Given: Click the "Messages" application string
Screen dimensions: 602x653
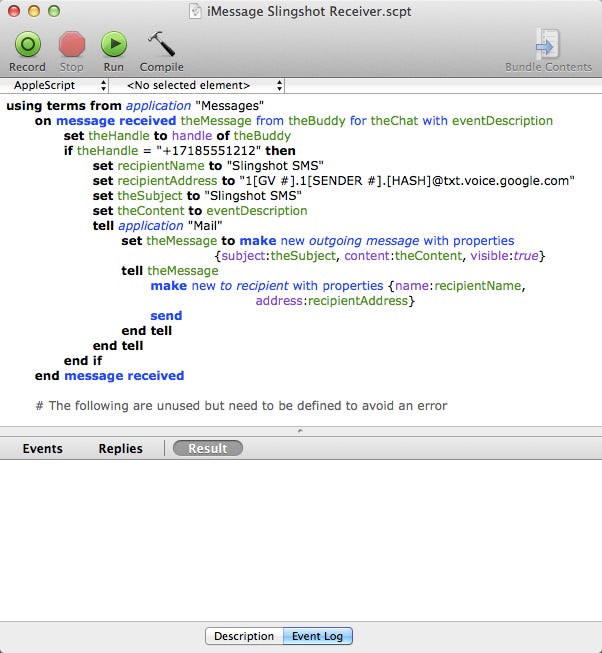Looking at the screenshot, I should [229, 106].
